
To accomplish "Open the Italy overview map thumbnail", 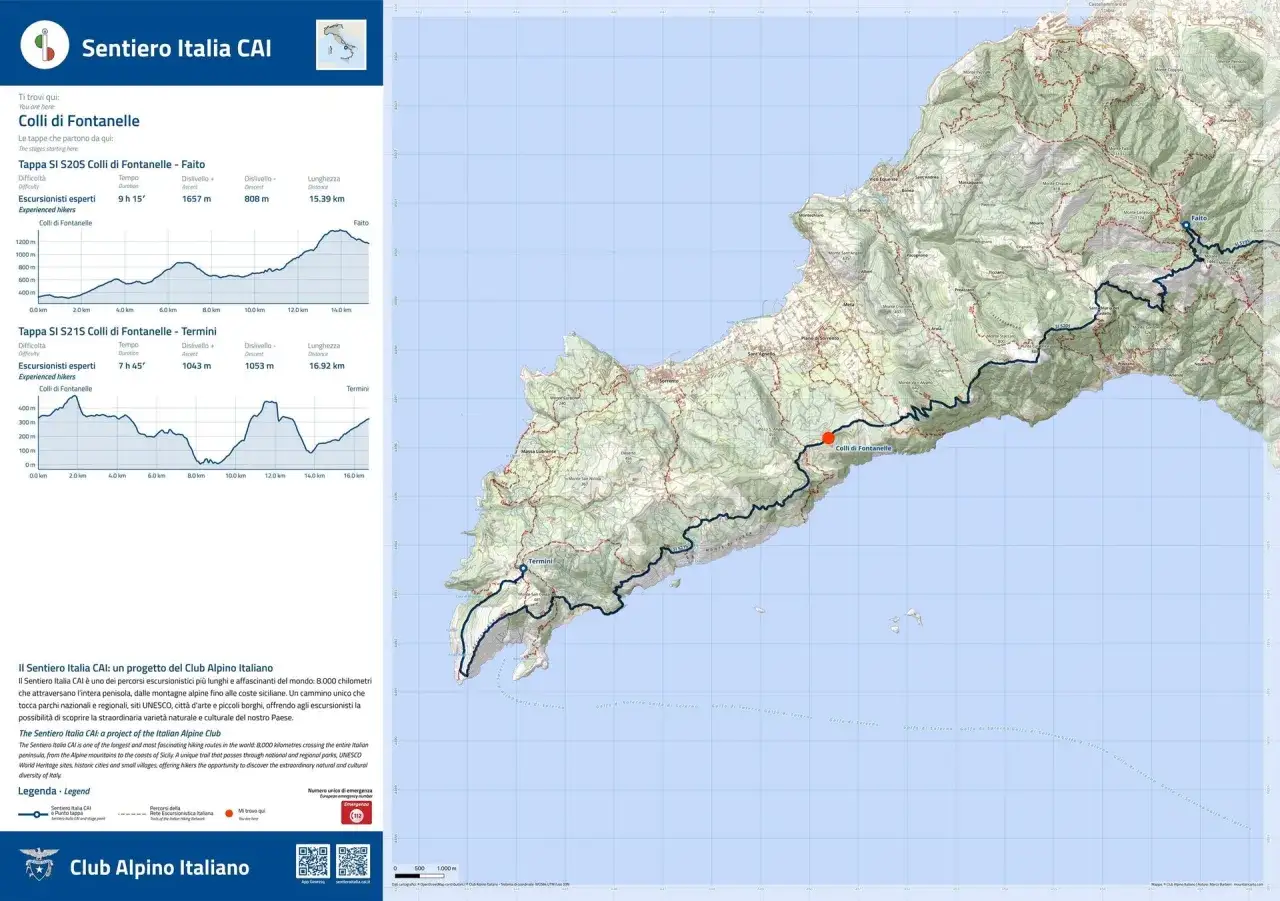I will pyautogui.click(x=341, y=45).
